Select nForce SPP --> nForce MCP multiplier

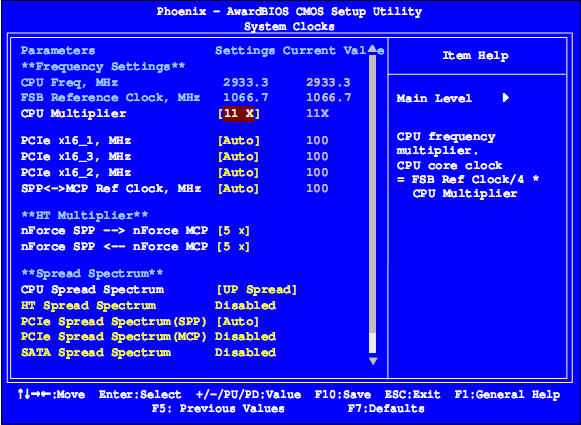[x=234, y=231]
